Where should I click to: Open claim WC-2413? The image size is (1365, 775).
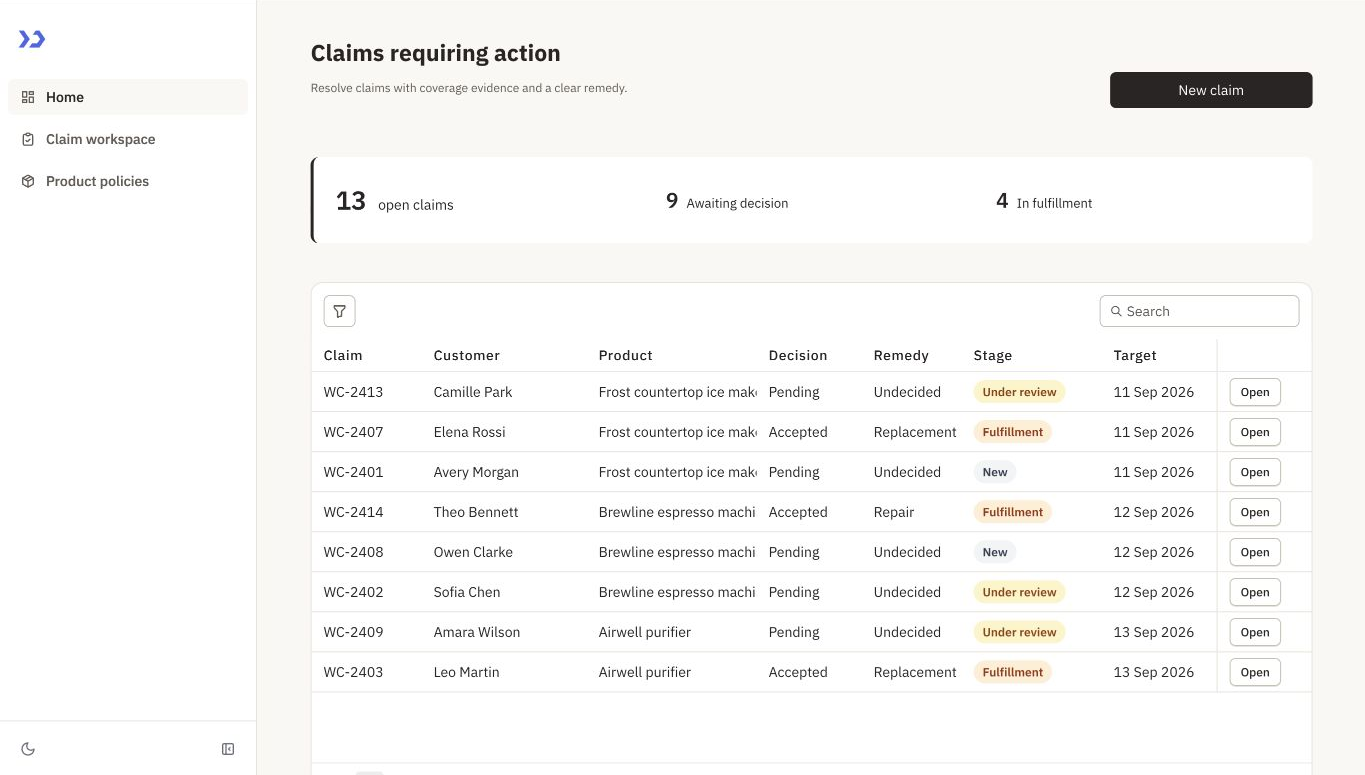click(1255, 392)
